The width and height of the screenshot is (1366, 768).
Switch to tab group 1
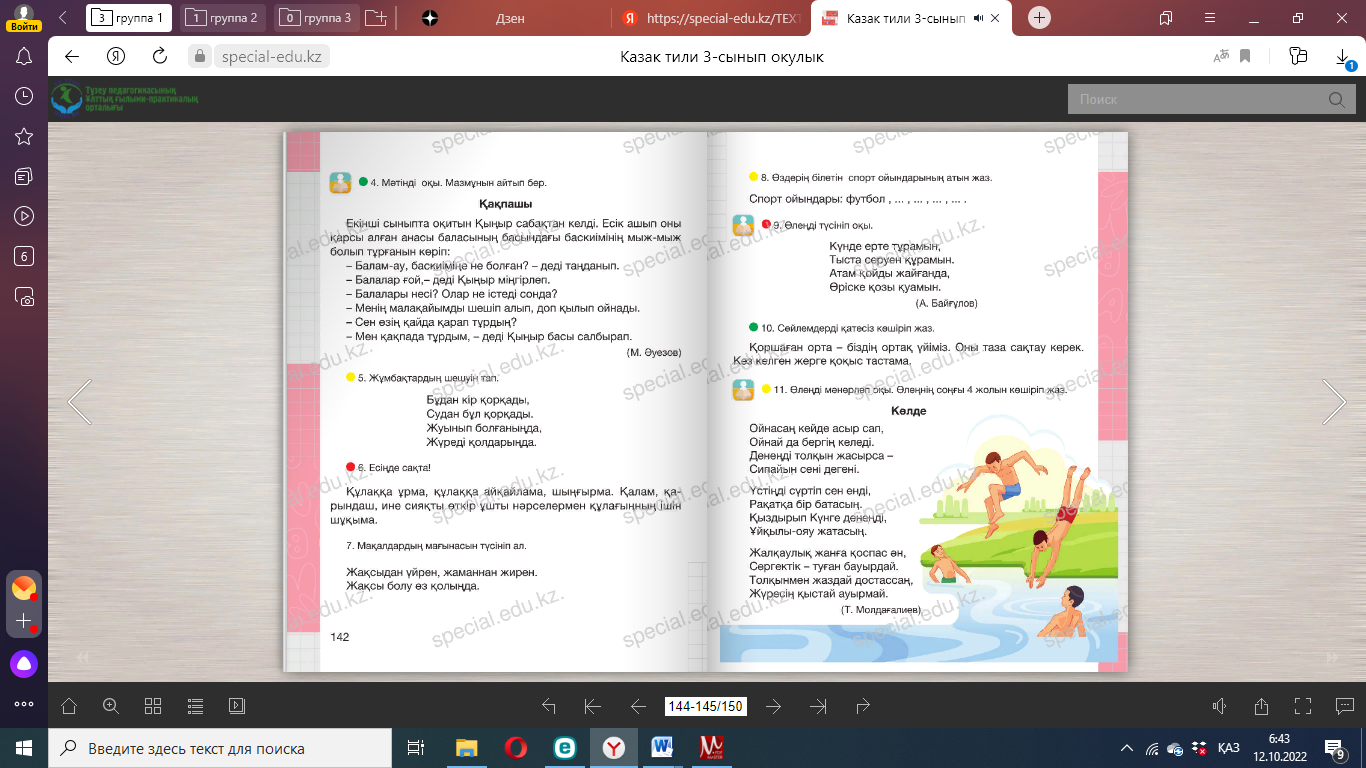(129, 18)
